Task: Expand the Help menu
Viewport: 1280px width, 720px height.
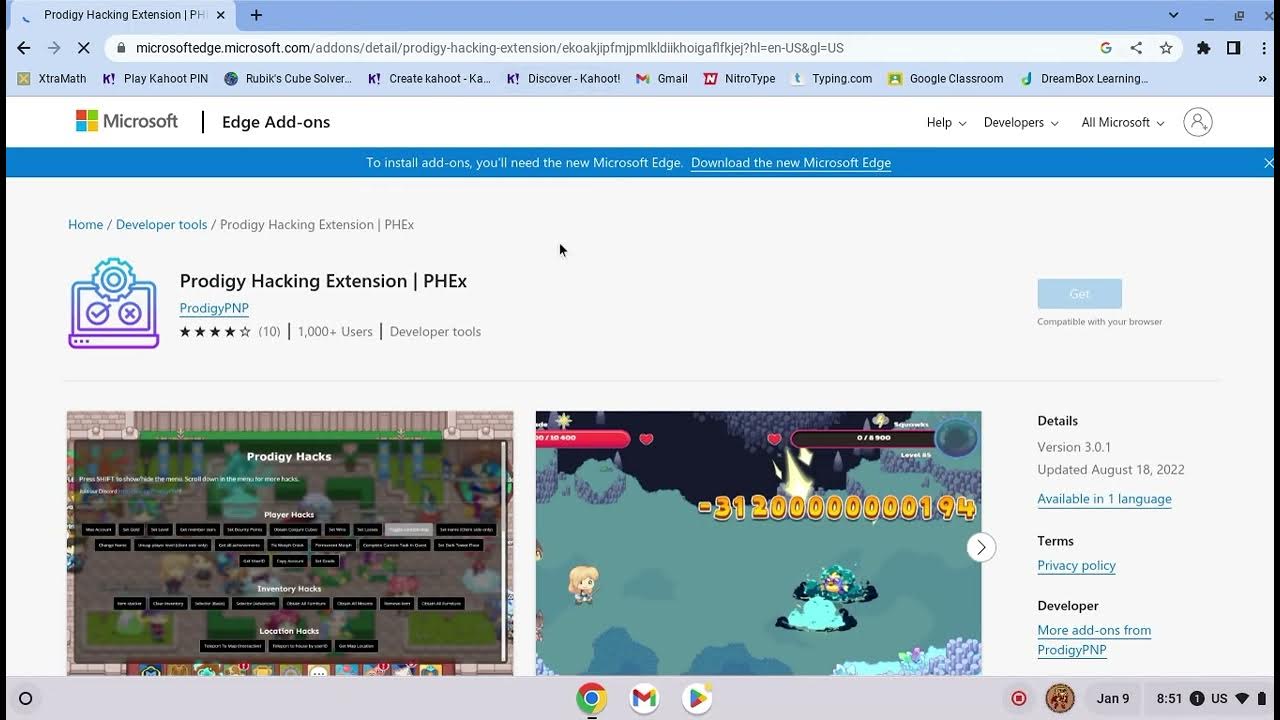Action: pyautogui.click(x=946, y=122)
